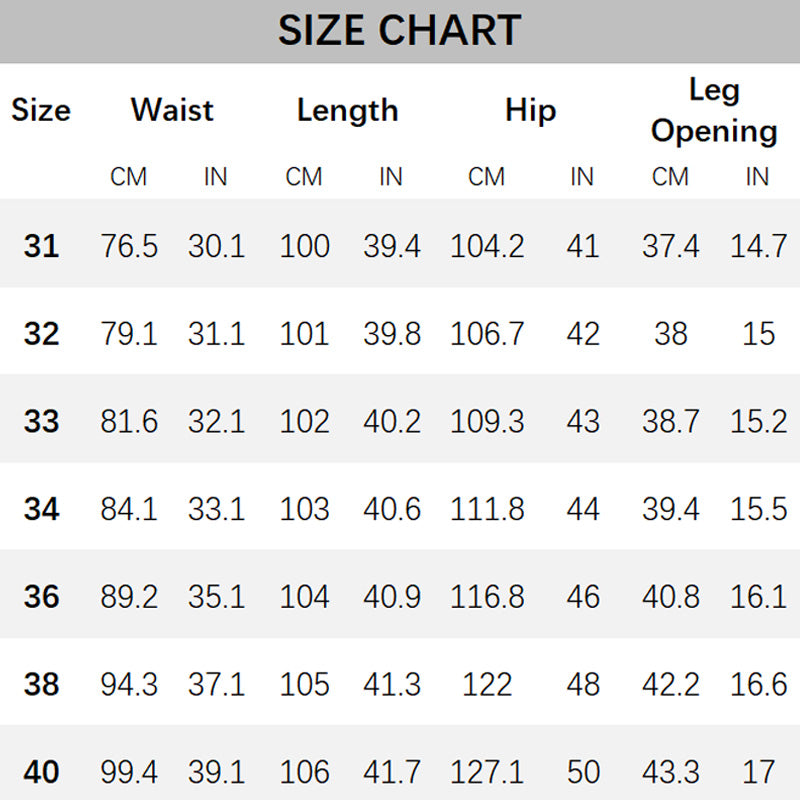Click the 37.4 leg opening CM value
This screenshot has height=800, width=800.
[x=670, y=246]
